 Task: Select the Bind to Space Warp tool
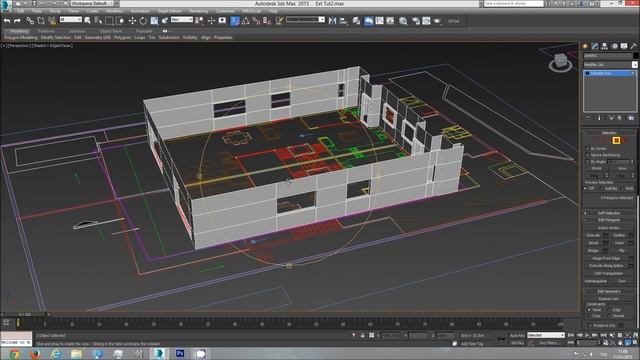52,20
